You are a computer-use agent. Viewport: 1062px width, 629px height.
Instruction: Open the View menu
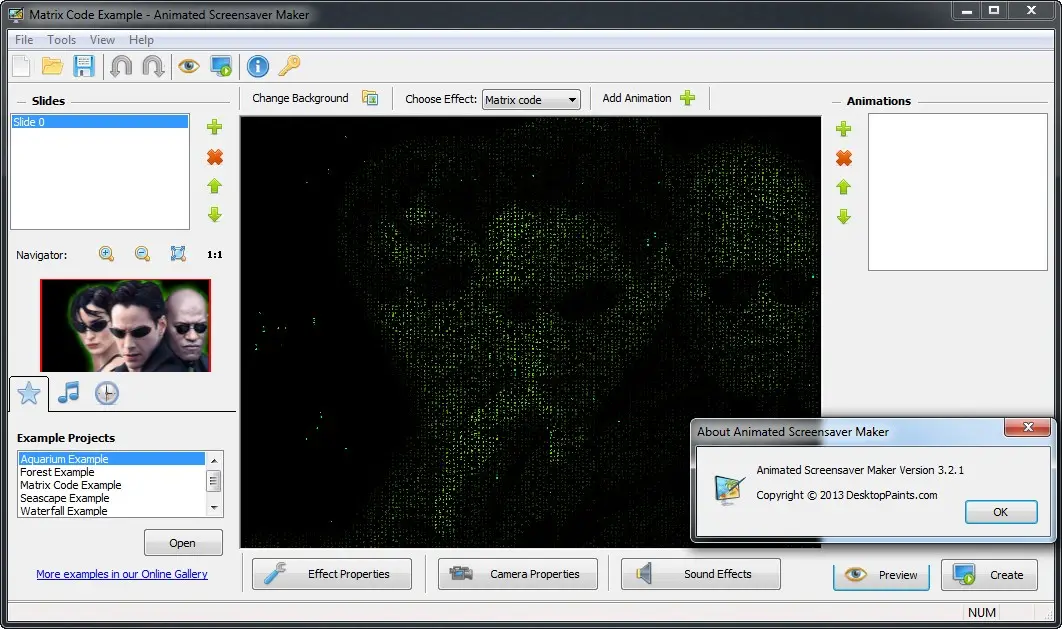[x=102, y=40]
